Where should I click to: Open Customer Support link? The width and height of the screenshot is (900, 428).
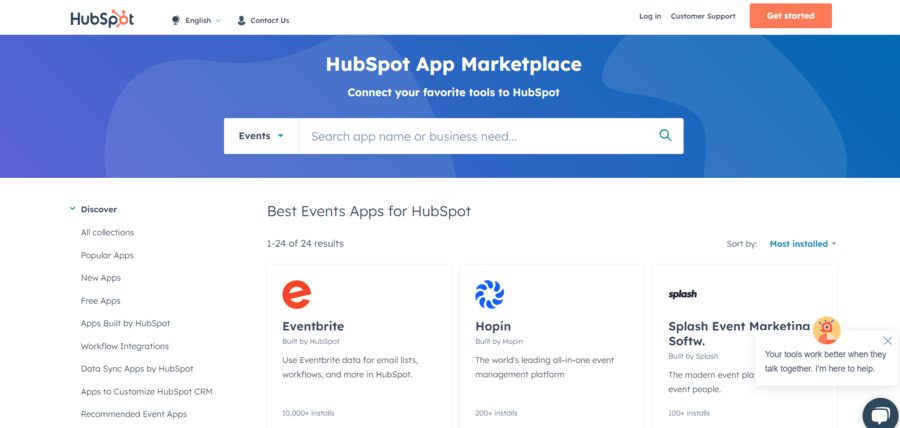pos(703,16)
